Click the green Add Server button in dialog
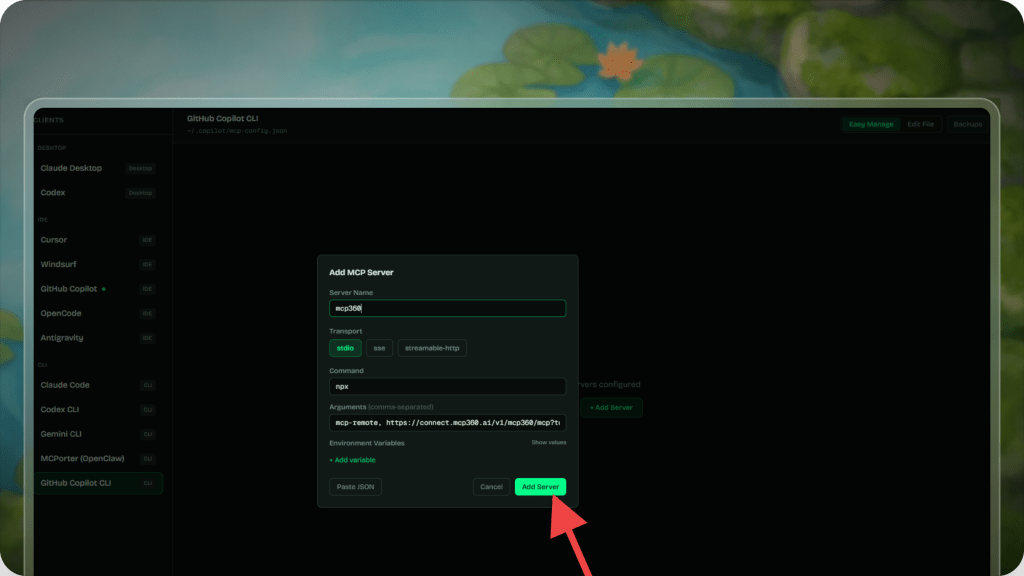Viewport: 1024px width, 576px height. (x=540, y=487)
